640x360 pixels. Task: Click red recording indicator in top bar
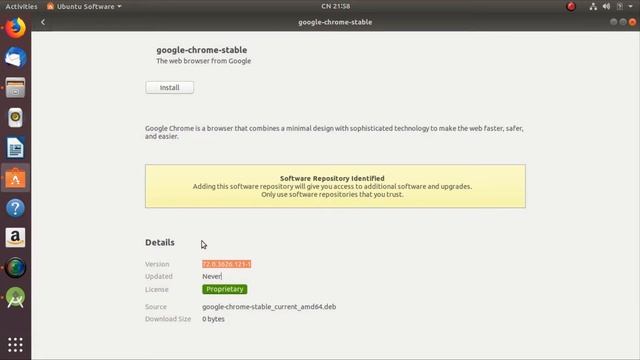(571, 6)
